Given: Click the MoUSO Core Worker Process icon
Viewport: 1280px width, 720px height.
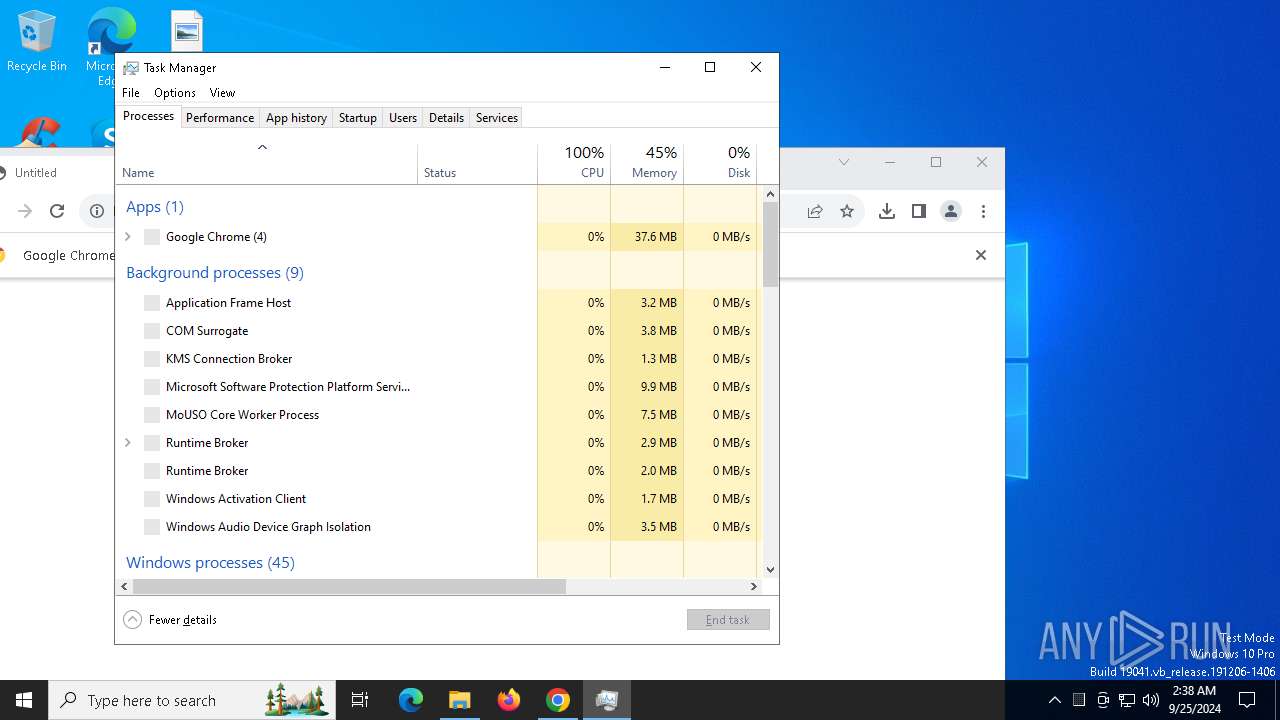Looking at the screenshot, I should [152, 415].
